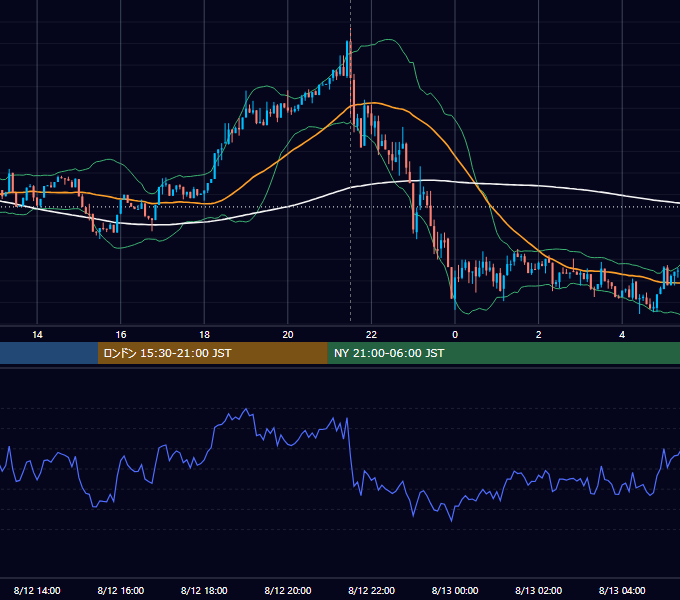Select the ロンドン 15:30-21:00 JST session bar
The width and height of the screenshot is (680, 600).
212,353
